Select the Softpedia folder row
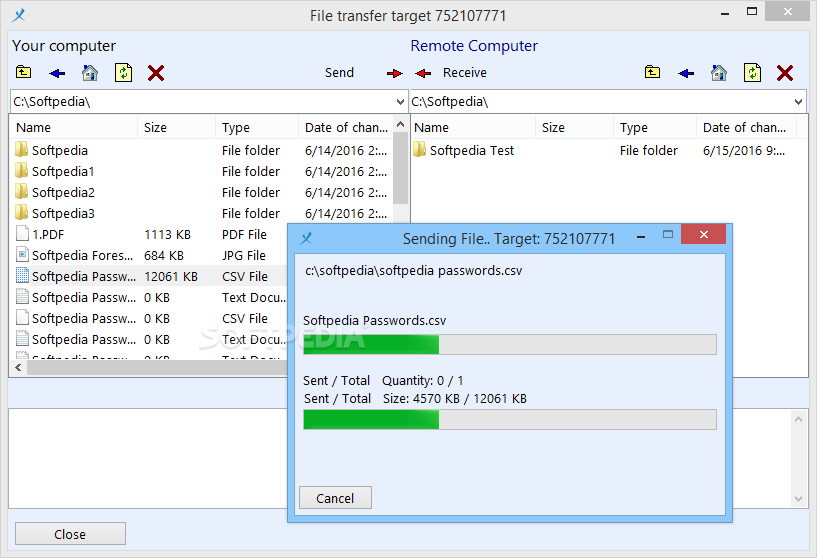This screenshot has width=817, height=558. tap(202, 150)
